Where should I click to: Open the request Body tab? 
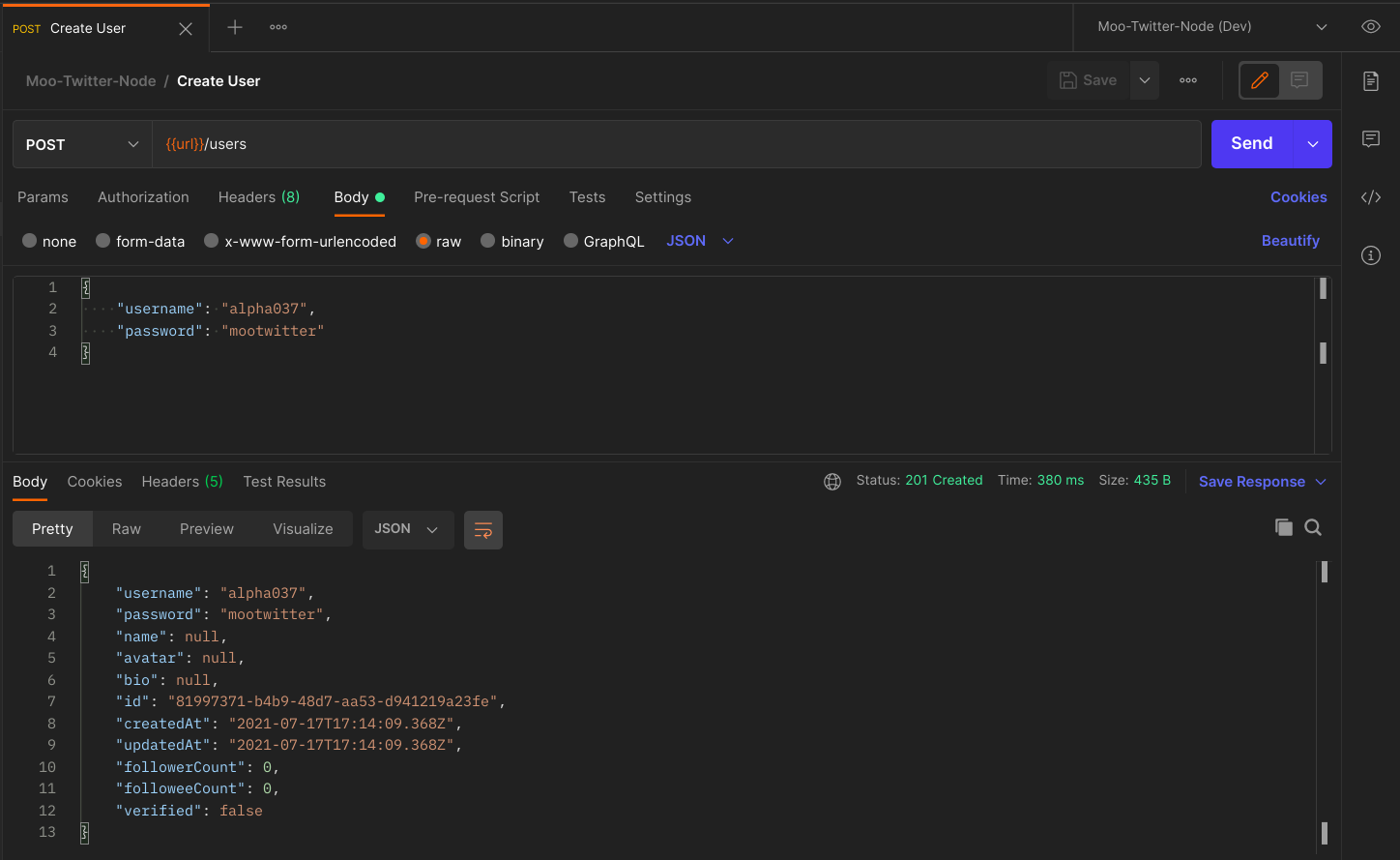click(x=359, y=197)
